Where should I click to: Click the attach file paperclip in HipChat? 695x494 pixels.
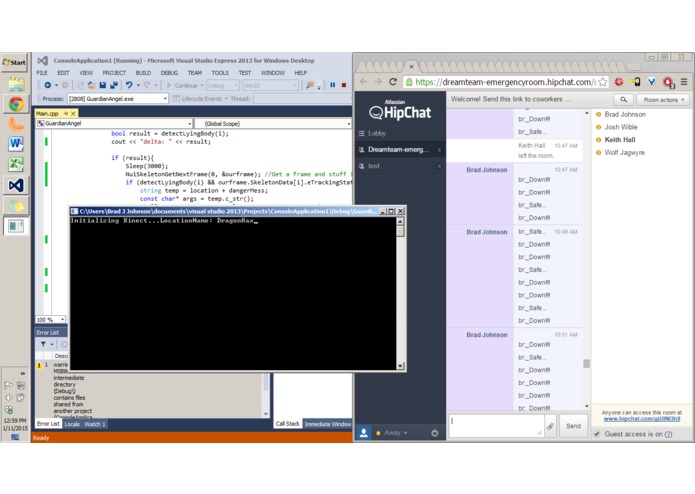point(550,426)
